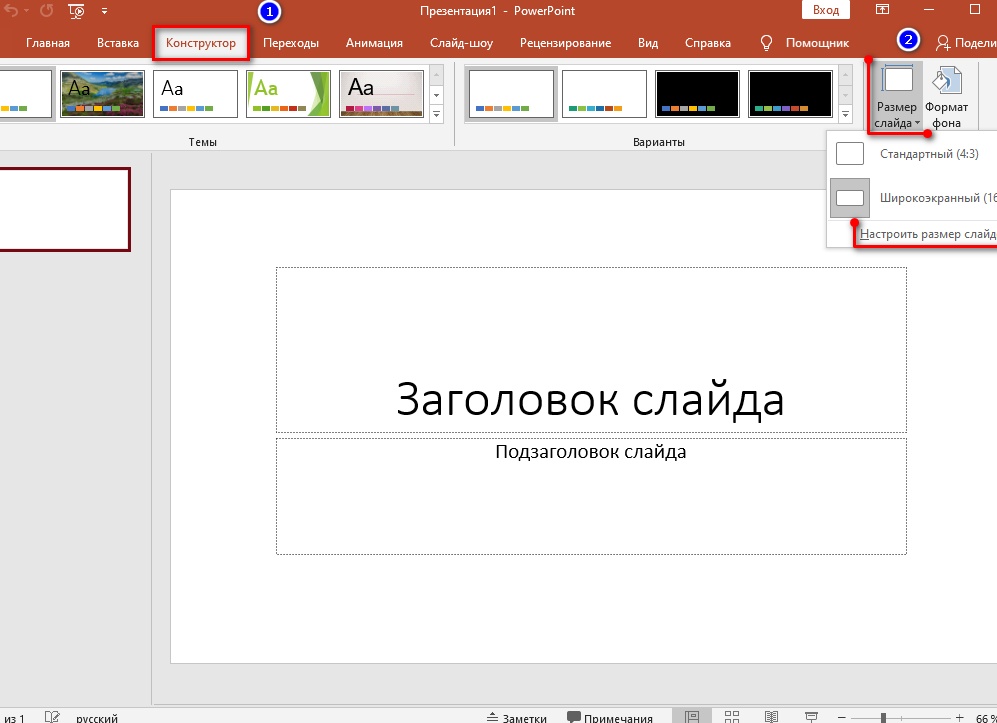Screen dimensions: 997x723
Task: Open the Анимация tab
Action: pyautogui.click(x=374, y=43)
